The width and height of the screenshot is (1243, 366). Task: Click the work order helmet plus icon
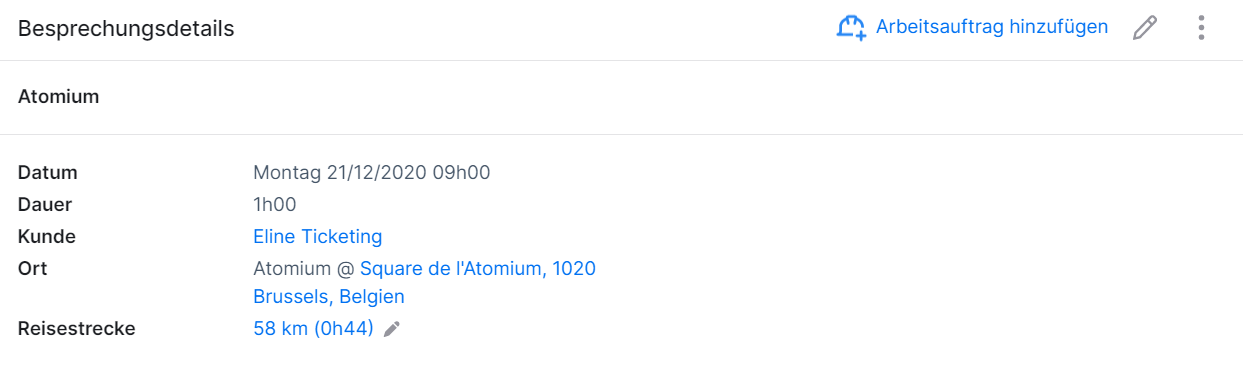[851, 28]
